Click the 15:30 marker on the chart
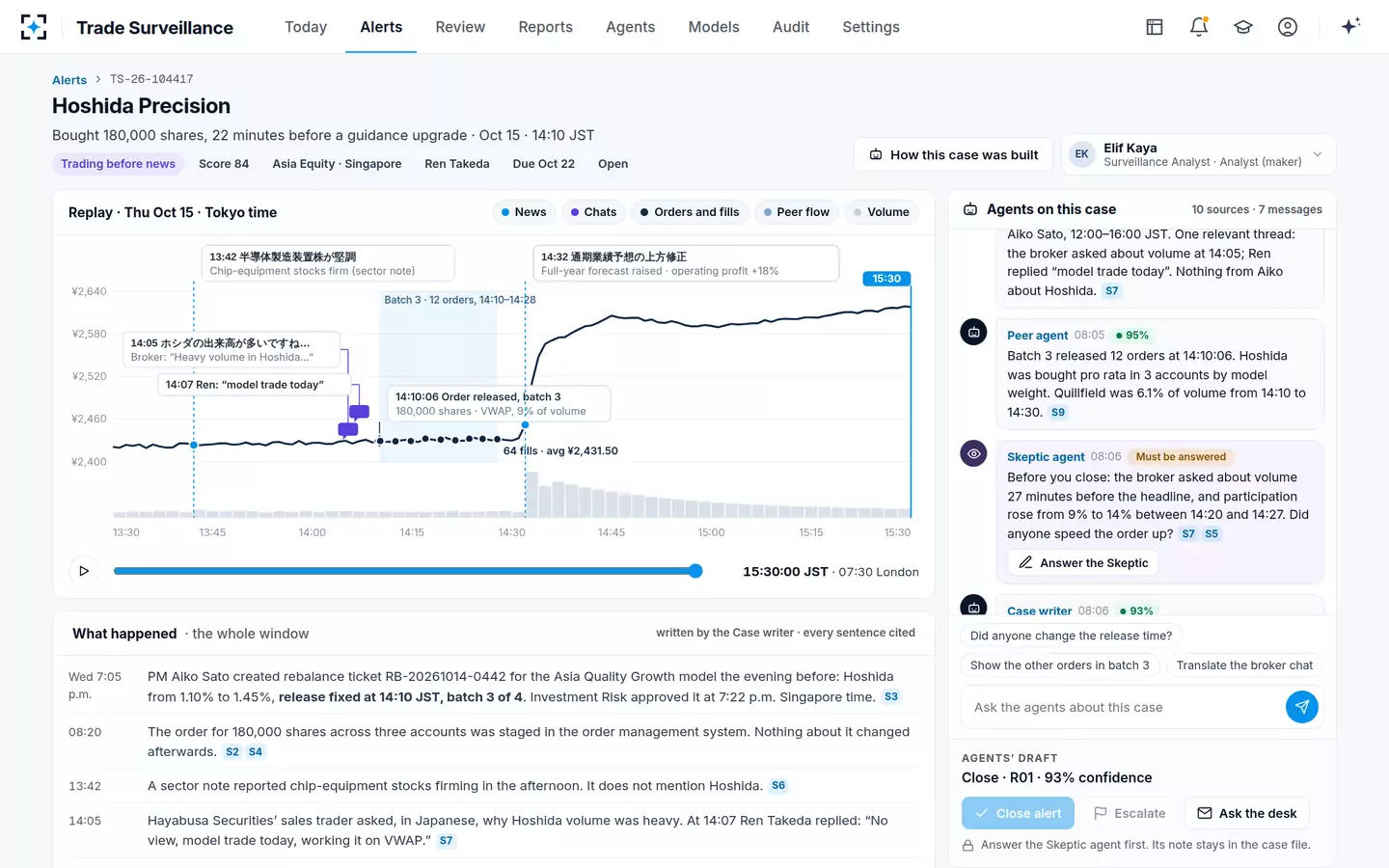 pyautogui.click(x=886, y=279)
